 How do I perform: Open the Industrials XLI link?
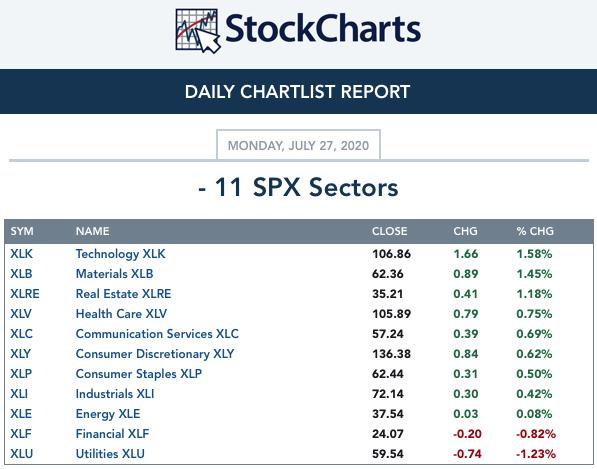115,394
